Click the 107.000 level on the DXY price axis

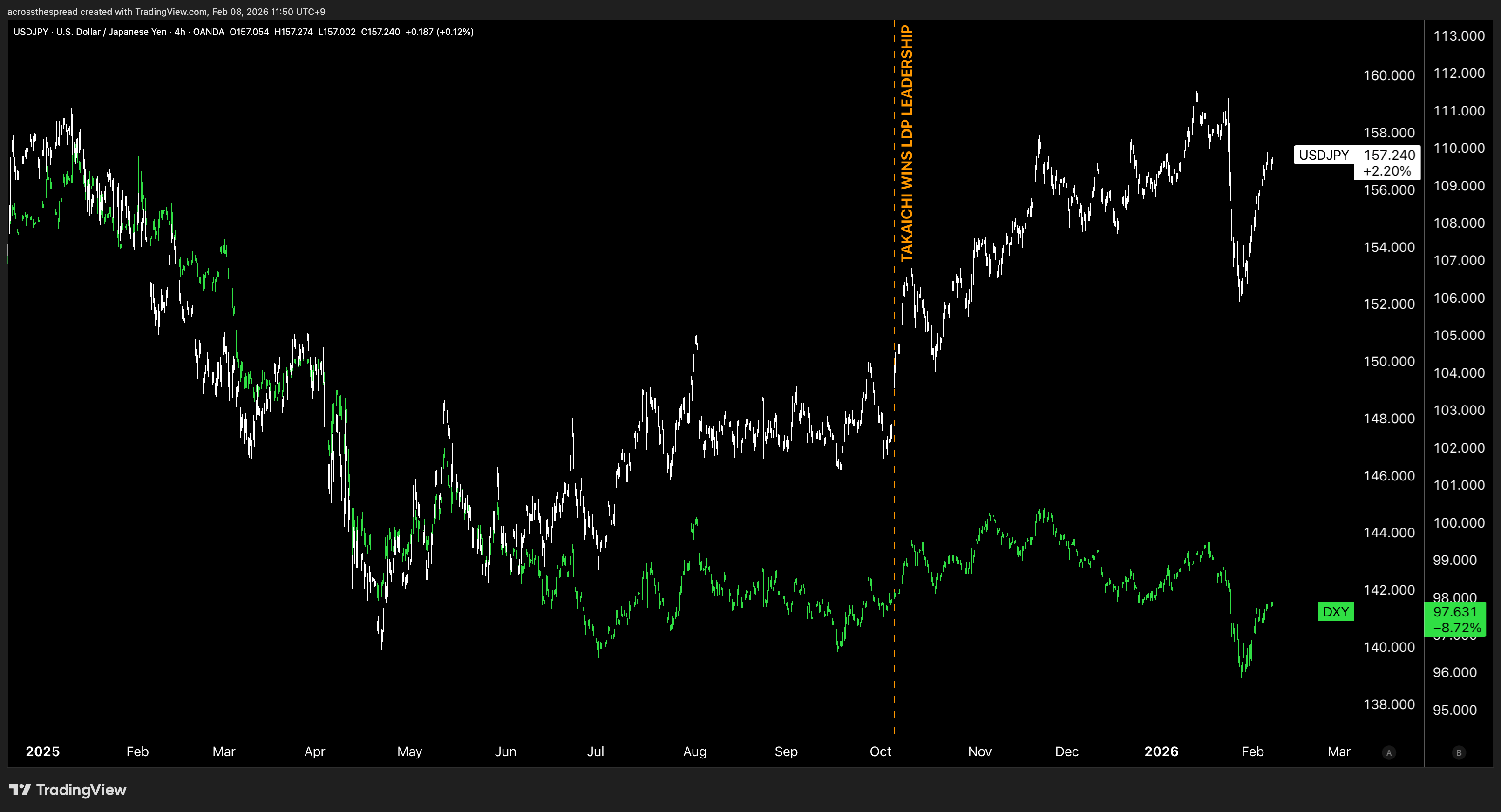pyautogui.click(x=1459, y=260)
